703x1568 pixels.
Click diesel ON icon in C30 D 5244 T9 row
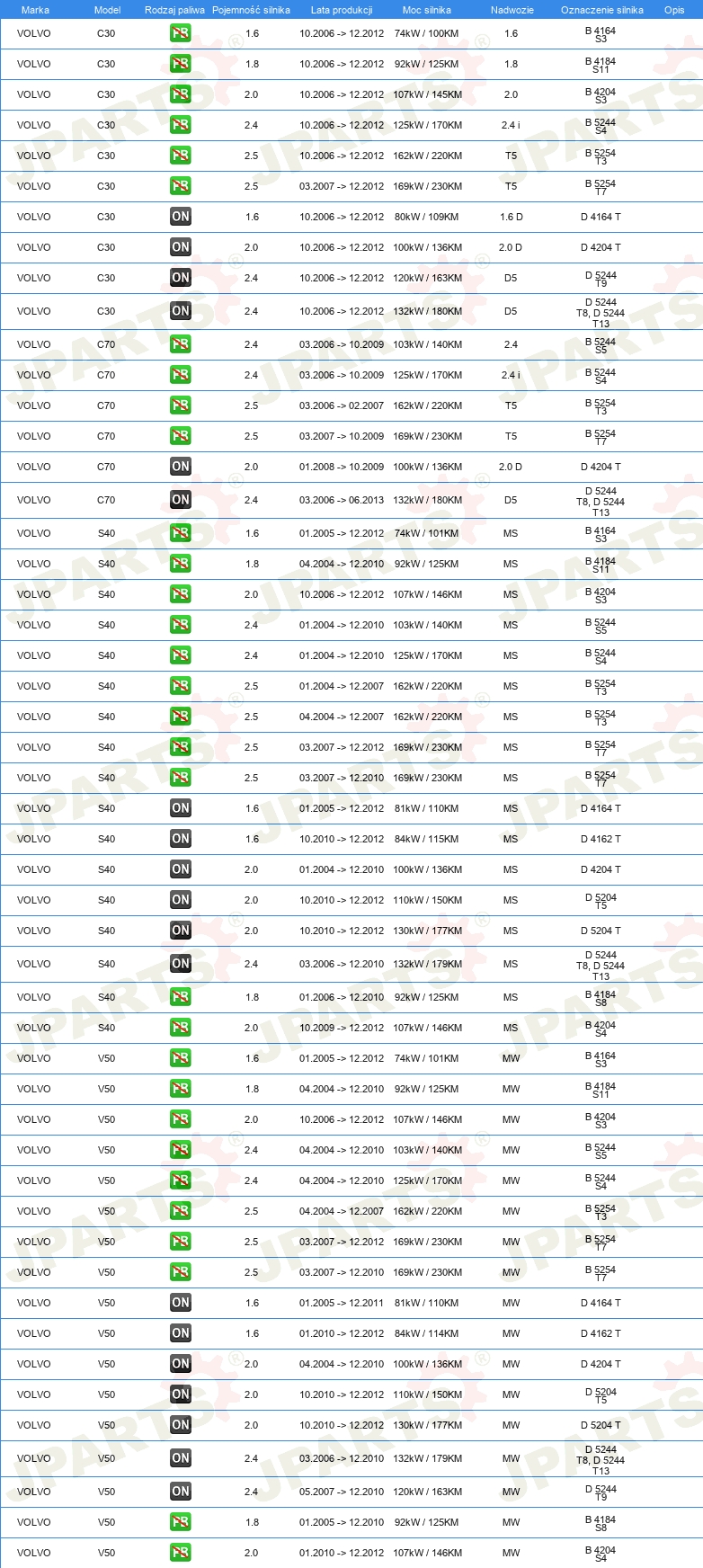click(181, 278)
